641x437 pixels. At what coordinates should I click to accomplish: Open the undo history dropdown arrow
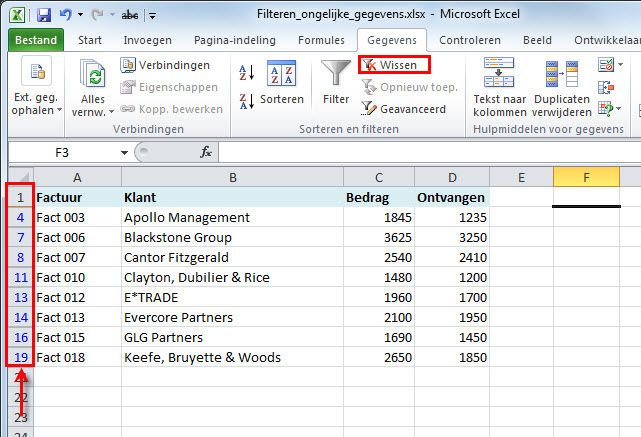[81, 15]
